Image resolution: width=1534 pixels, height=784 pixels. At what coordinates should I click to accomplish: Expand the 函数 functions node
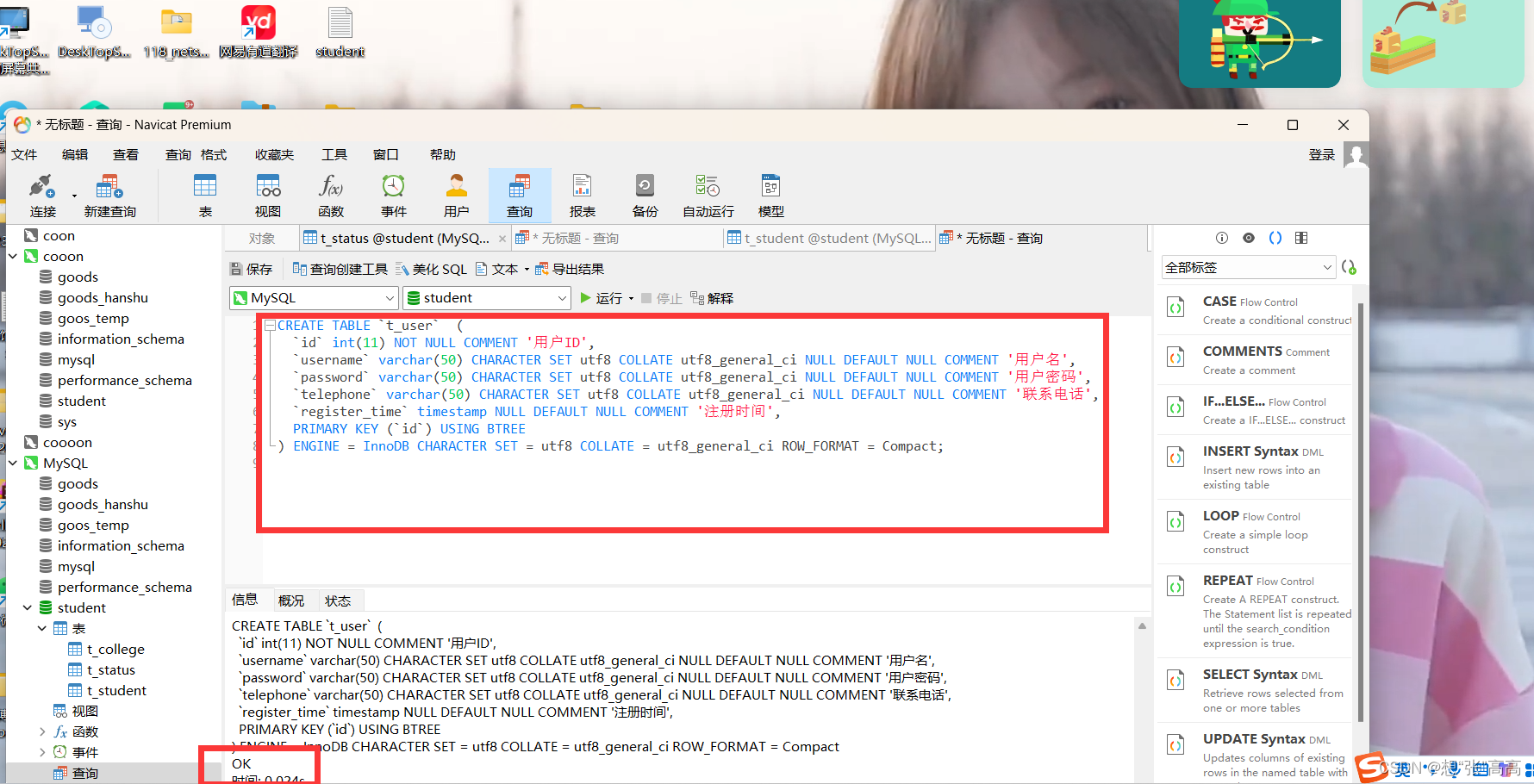[42, 731]
